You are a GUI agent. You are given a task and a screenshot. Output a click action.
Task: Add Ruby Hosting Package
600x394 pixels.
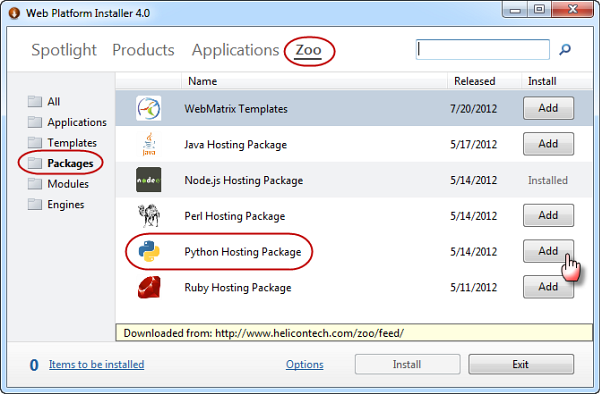point(548,287)
